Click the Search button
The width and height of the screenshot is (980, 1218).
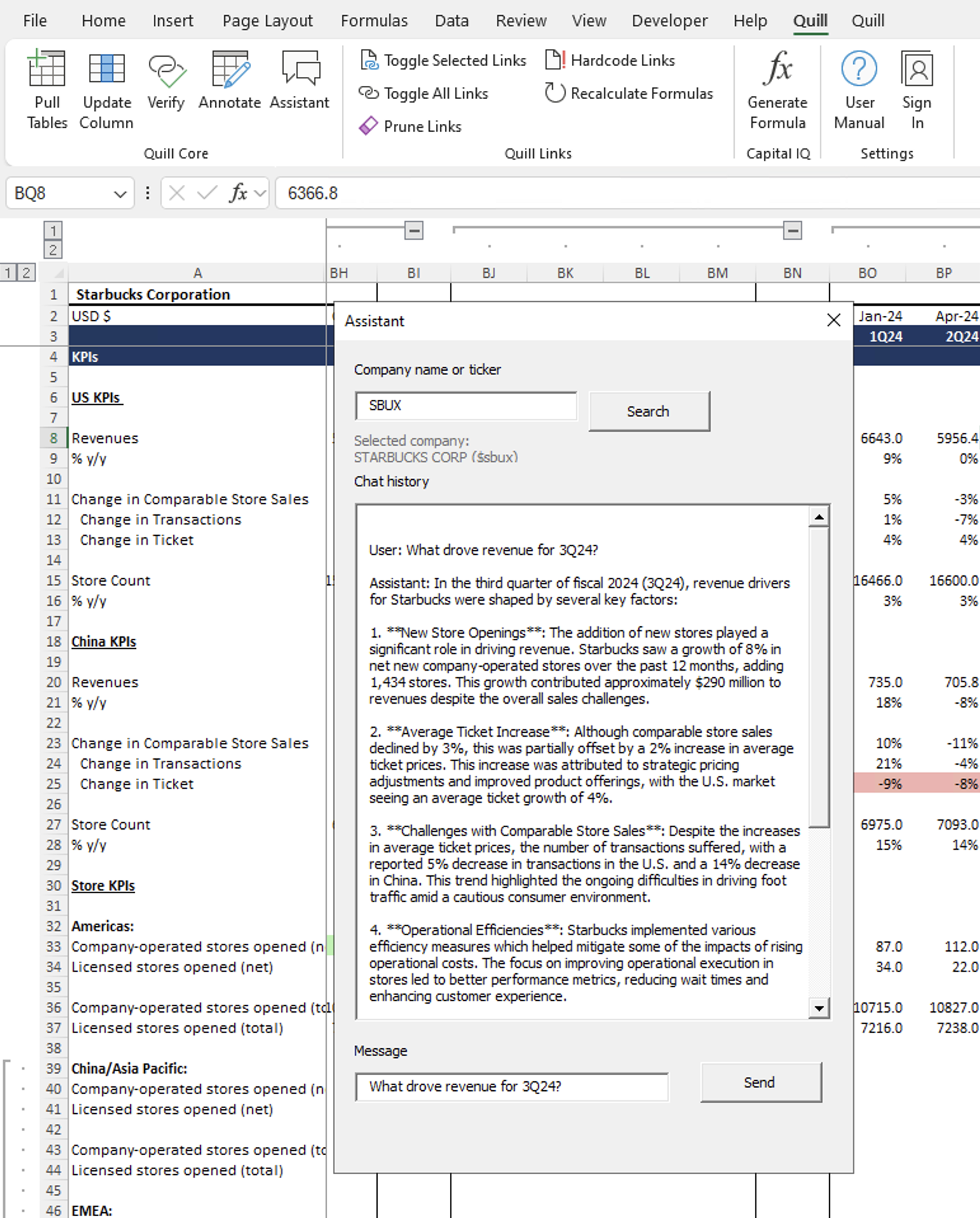(649, 411)
